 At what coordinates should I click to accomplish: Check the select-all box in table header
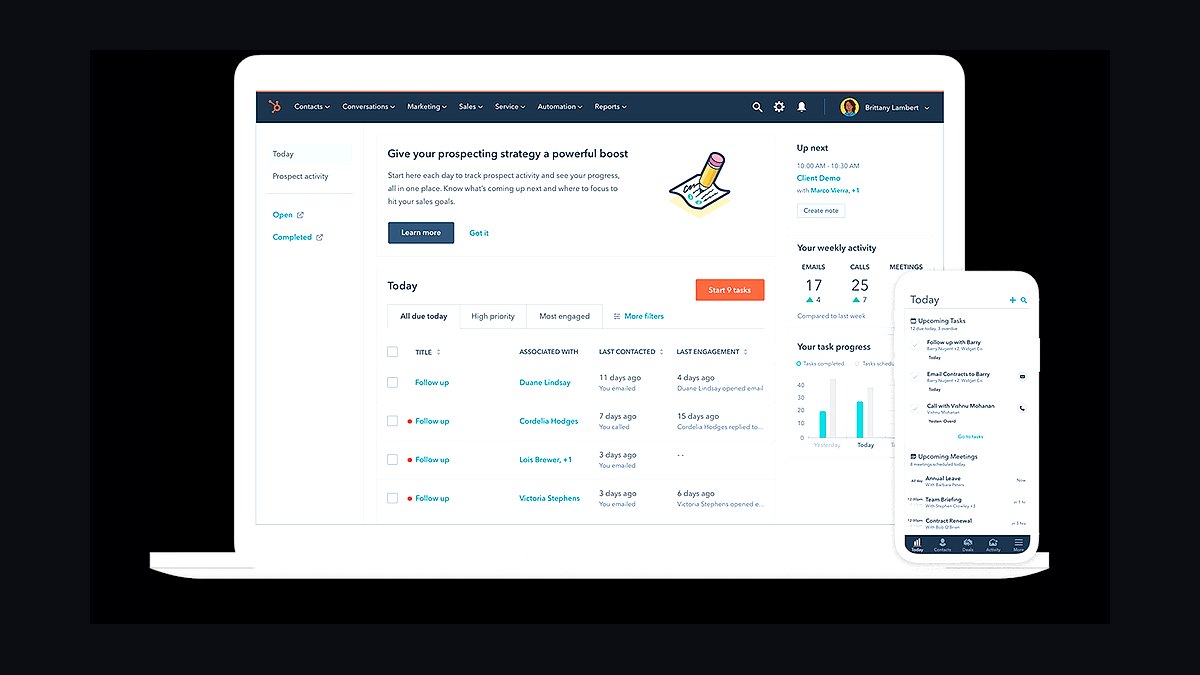pyautogui.click(x=392, y=352)
